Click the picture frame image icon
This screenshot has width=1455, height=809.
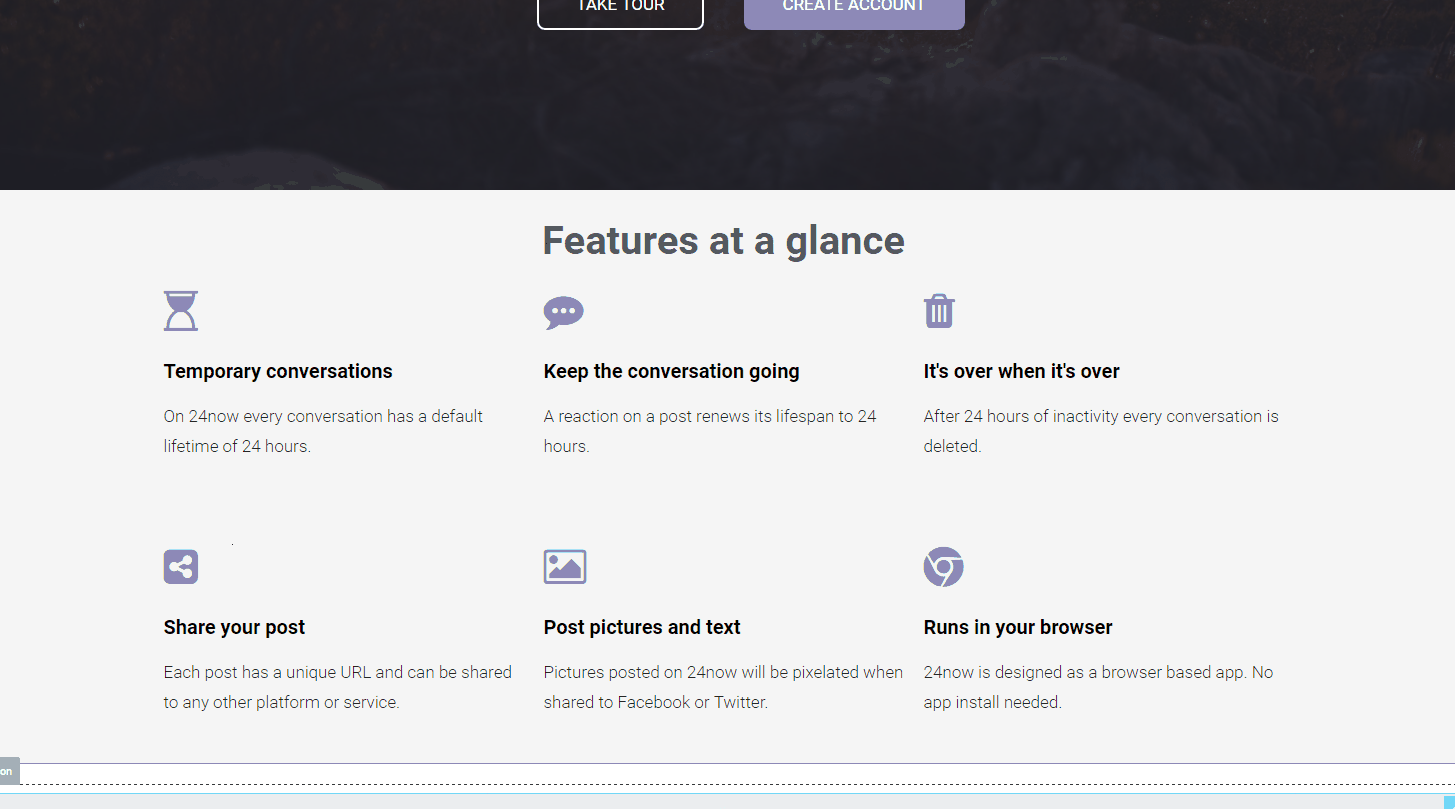565,567
